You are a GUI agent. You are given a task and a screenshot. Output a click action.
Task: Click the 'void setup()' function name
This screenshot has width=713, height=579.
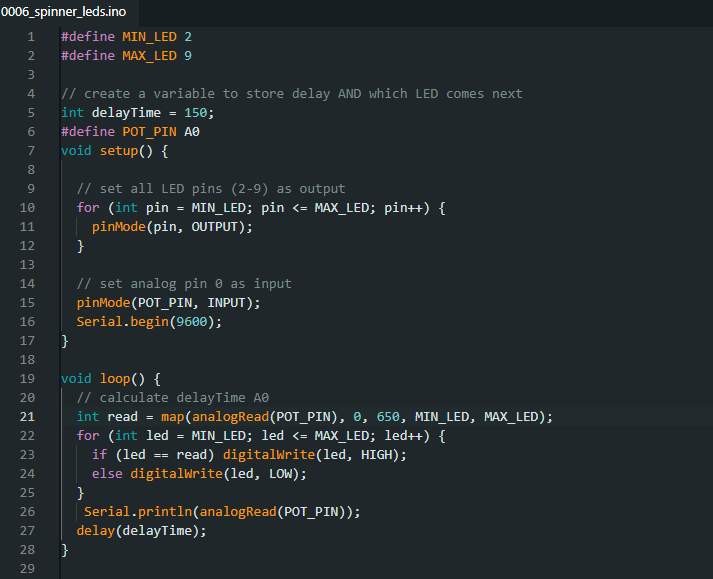(118, 151)
